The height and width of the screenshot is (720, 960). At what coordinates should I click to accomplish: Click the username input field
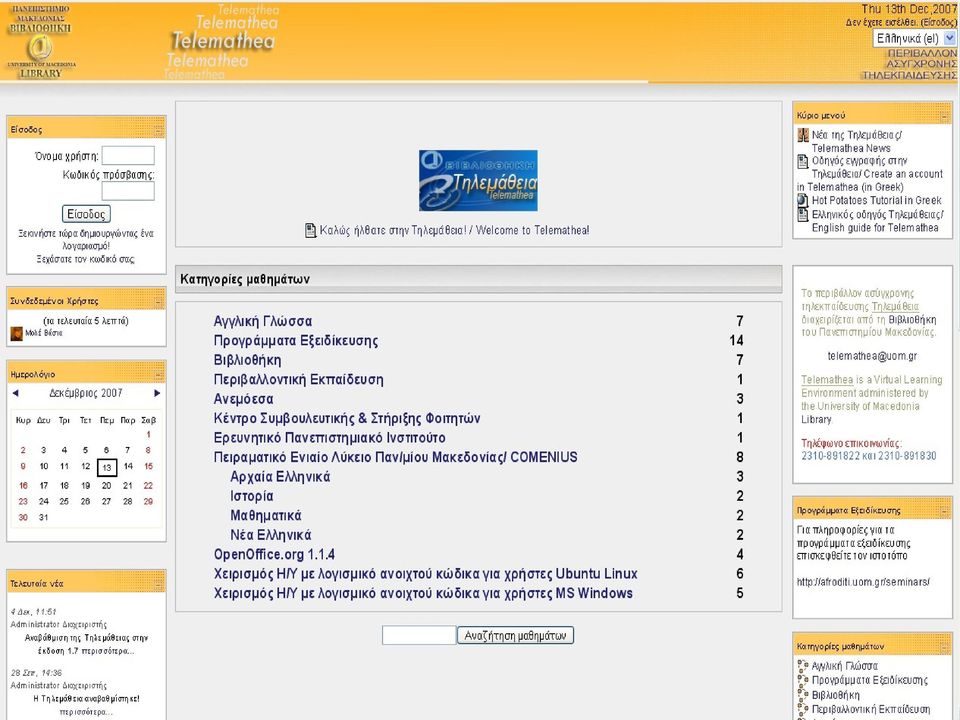pos(128,156)
